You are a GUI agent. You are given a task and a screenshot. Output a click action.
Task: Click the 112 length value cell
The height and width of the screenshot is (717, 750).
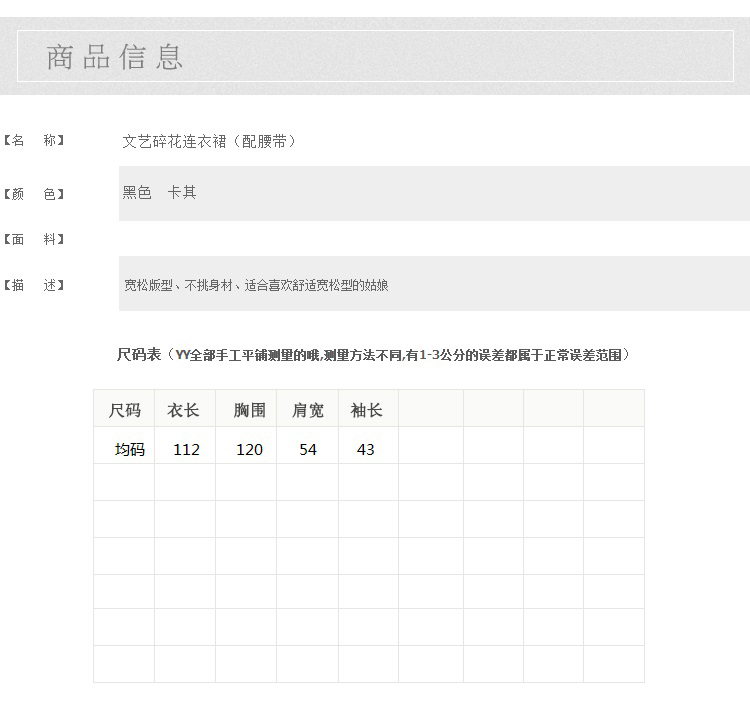tap(186, 450)
